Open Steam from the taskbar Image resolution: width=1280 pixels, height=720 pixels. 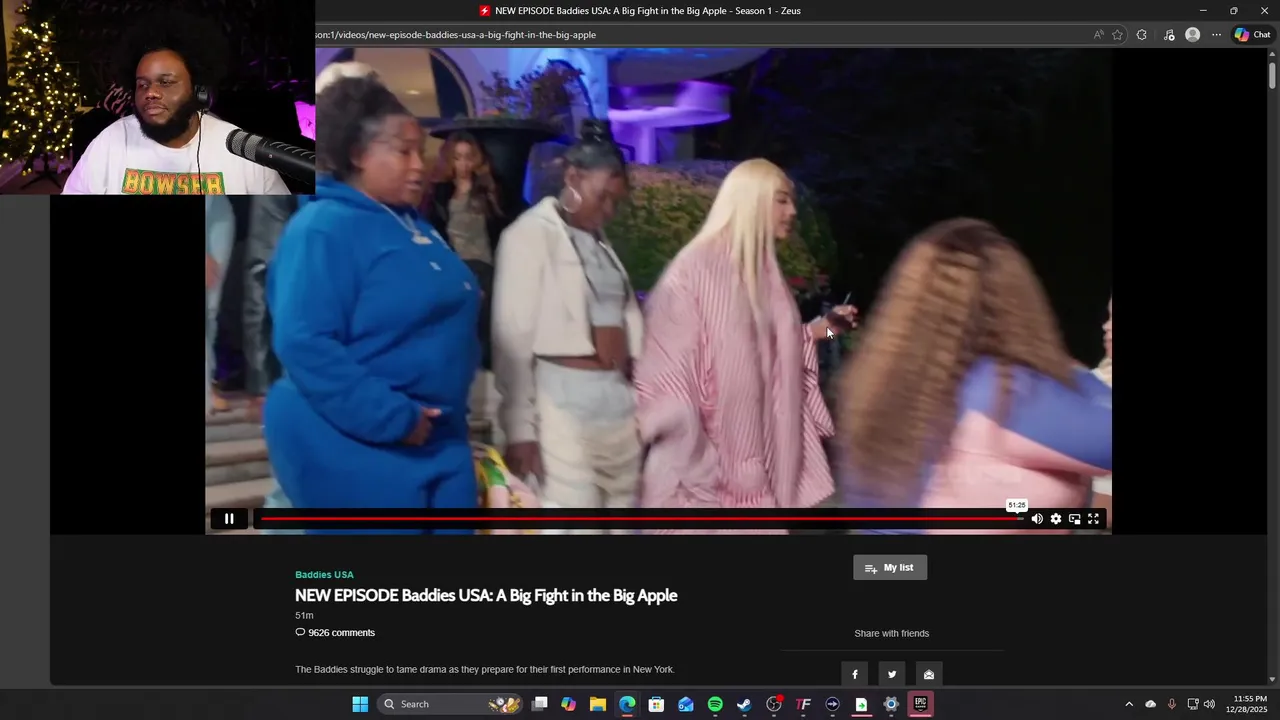coord(744,704)
